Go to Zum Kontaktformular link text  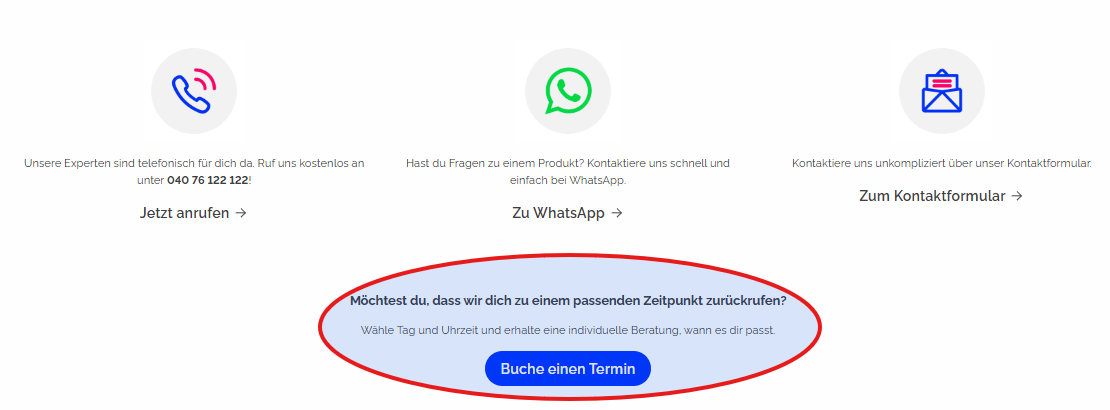coord(932,196)
